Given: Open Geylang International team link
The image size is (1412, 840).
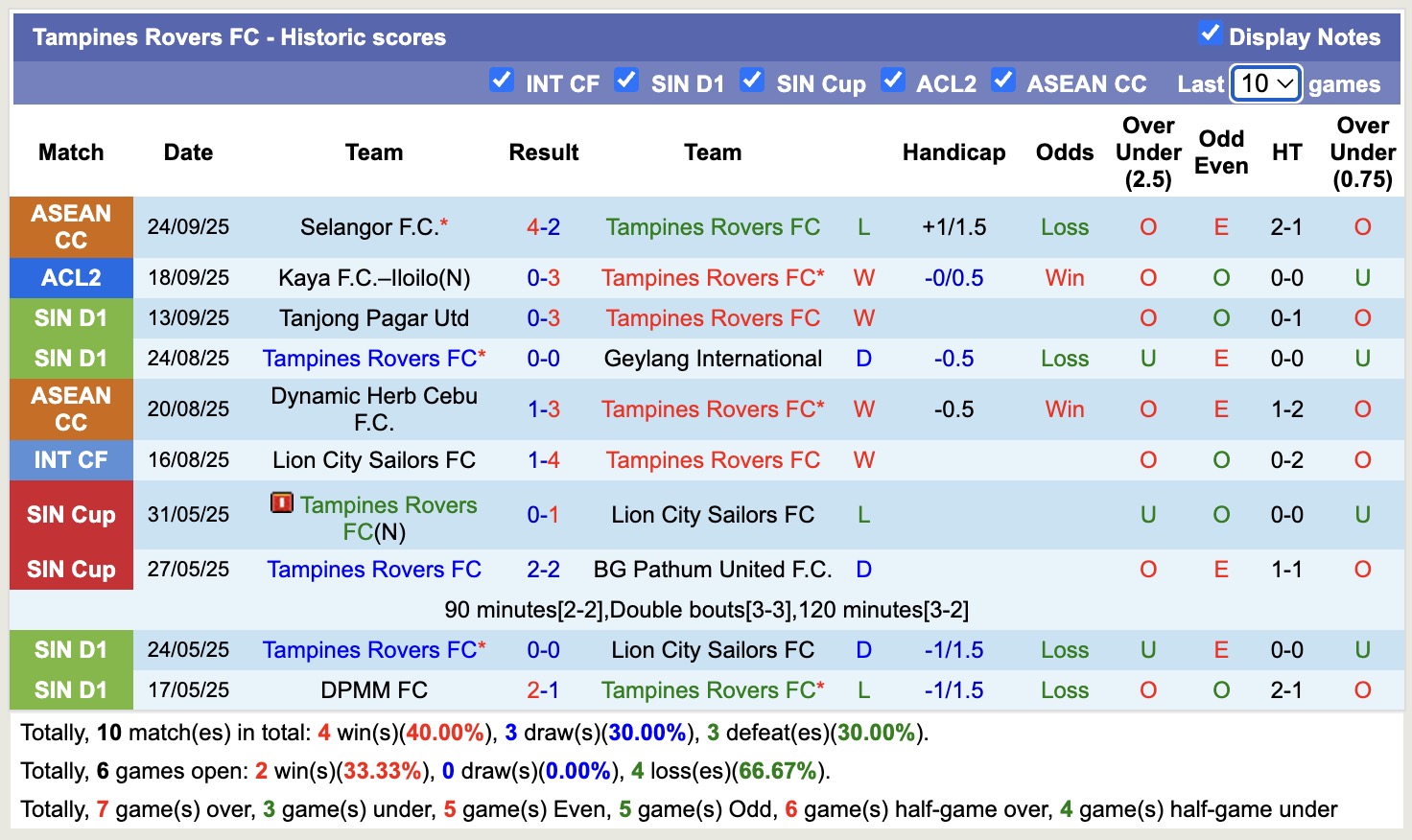Looking at the screenshot, I should (713, 359).
